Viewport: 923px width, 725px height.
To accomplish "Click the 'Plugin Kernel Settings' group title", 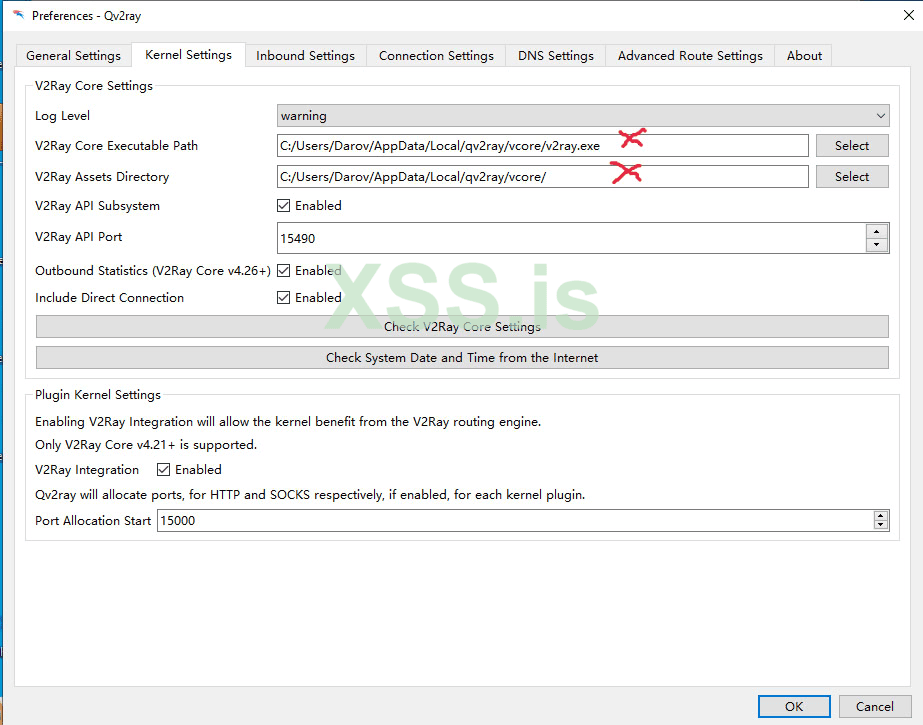I will (x=98, y=395).
